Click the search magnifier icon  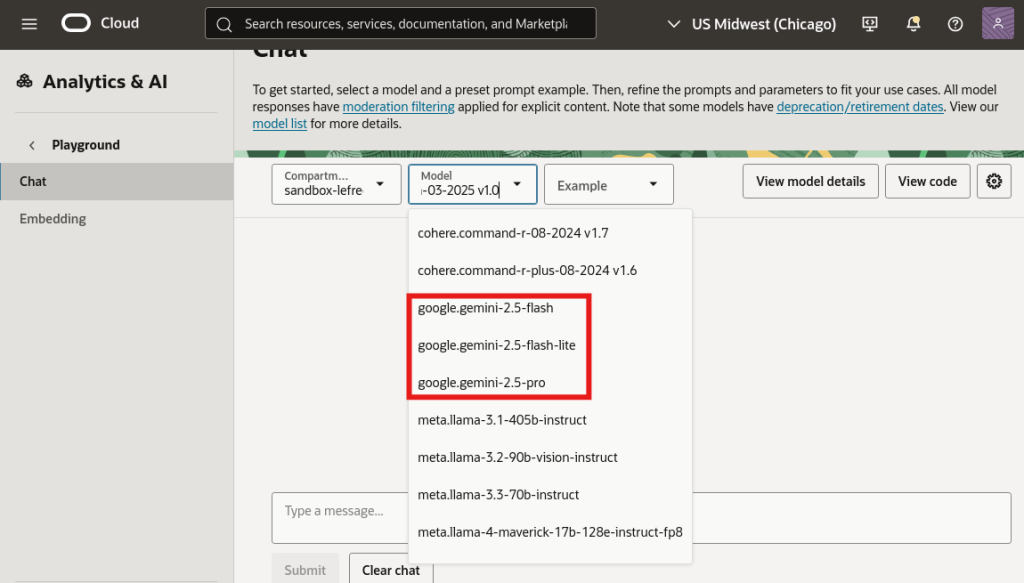coord(224,25)
